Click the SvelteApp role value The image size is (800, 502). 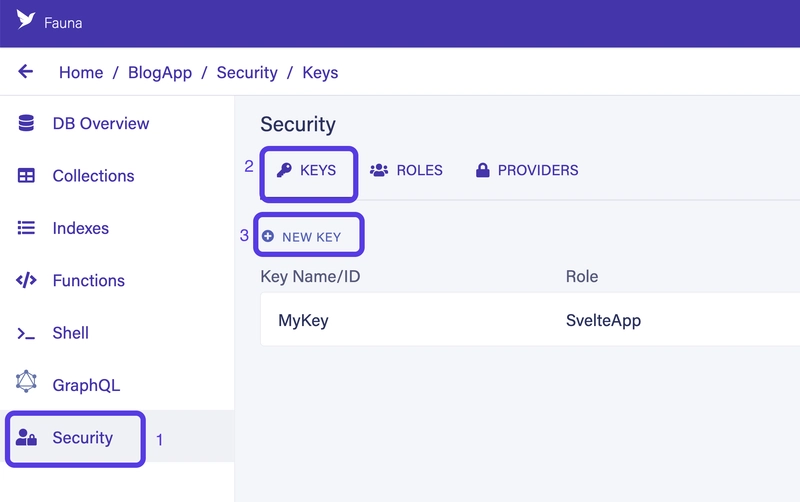[603, 320]
